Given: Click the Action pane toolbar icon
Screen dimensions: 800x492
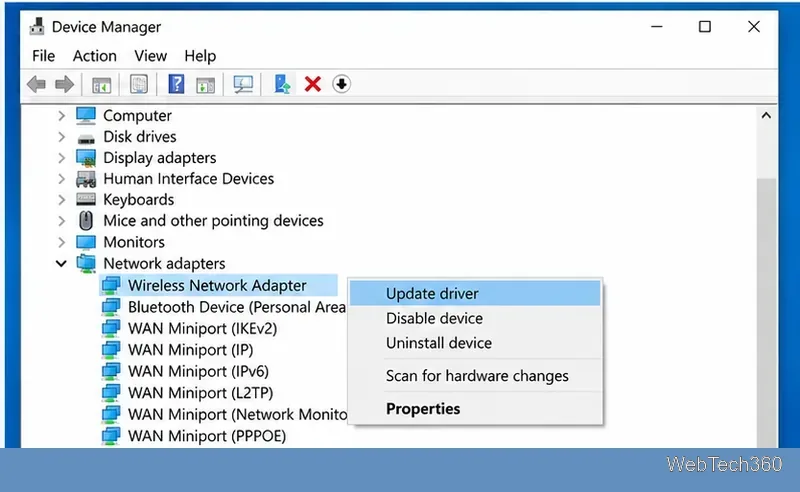Looking at the screenshot, I should click(205, 84).
